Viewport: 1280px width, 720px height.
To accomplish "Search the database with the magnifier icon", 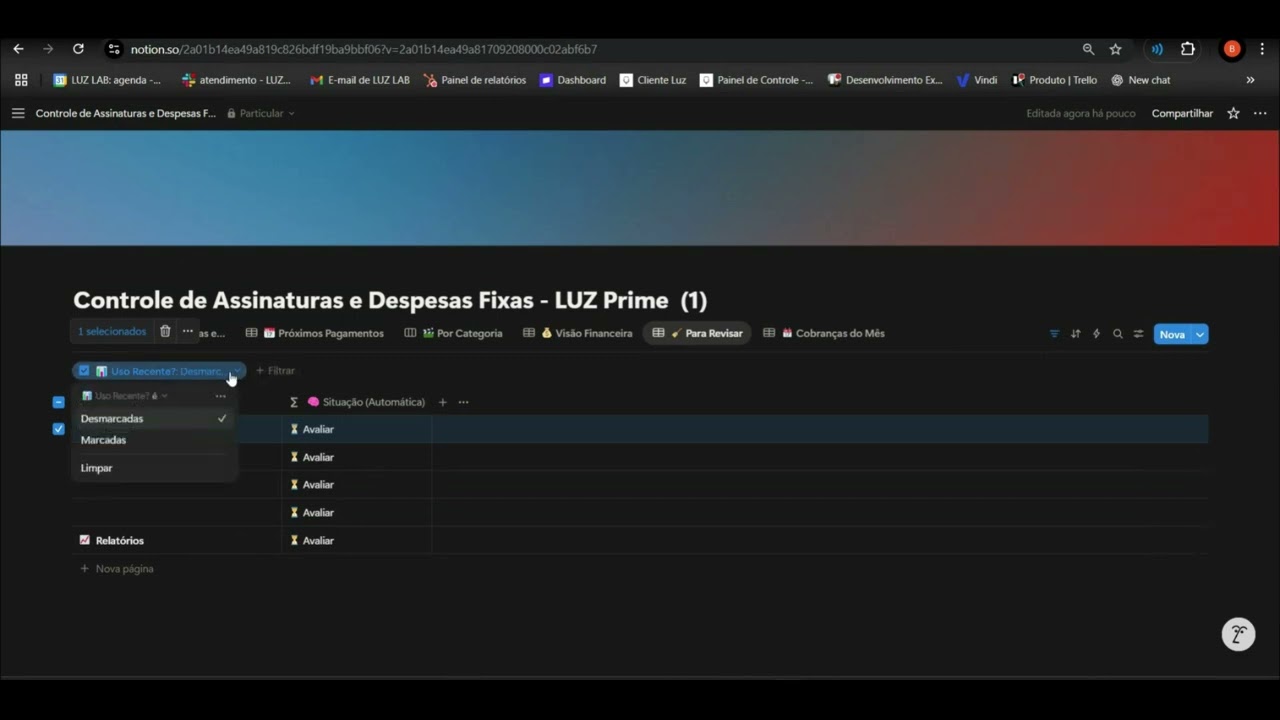I will tap(1118, 334).
